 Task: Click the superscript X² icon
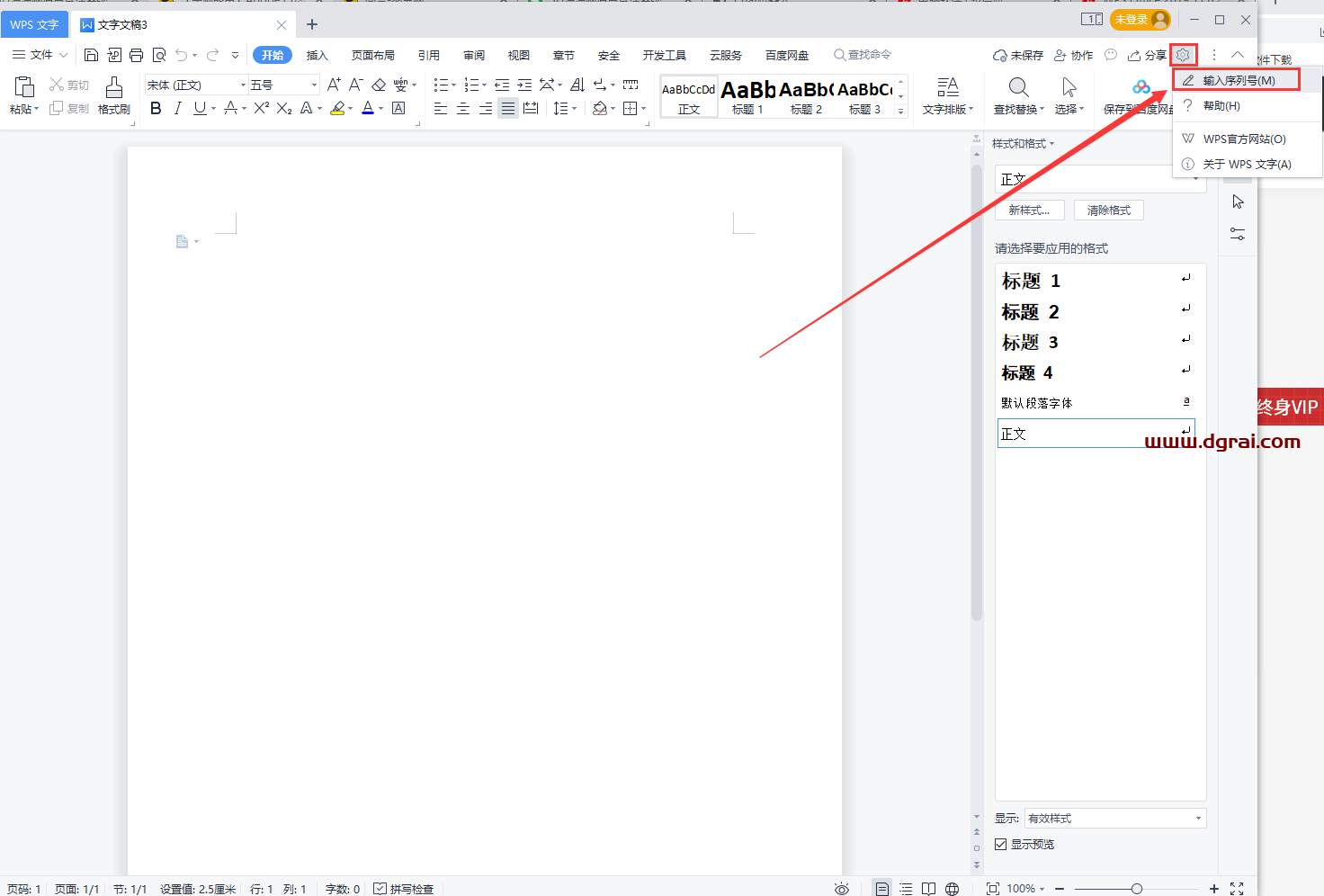coord(261,108)
